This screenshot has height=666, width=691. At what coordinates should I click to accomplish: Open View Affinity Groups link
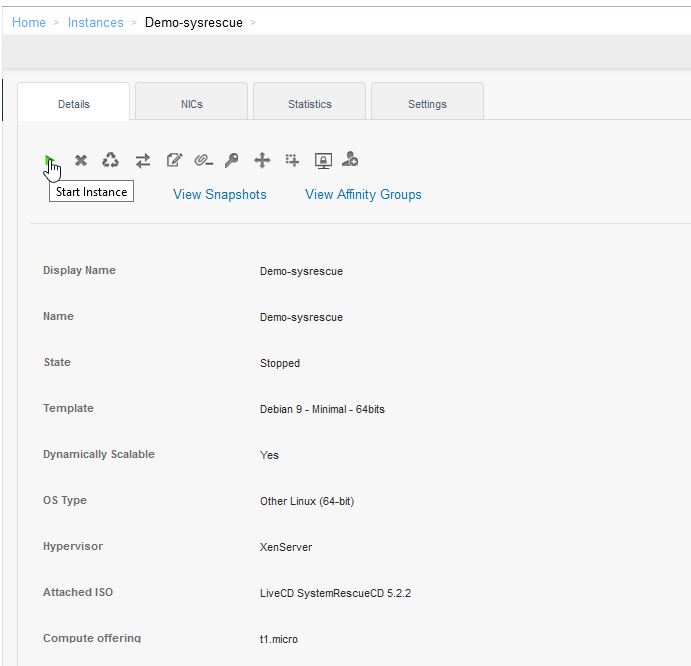[x=363, y=194]
